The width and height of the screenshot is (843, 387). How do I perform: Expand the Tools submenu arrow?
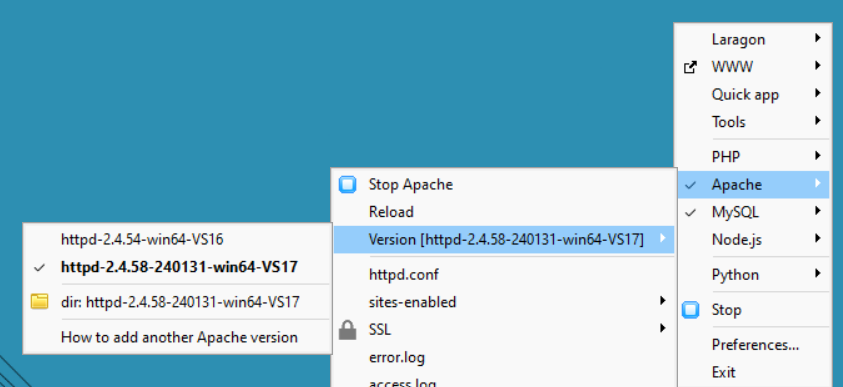(818, 120)
